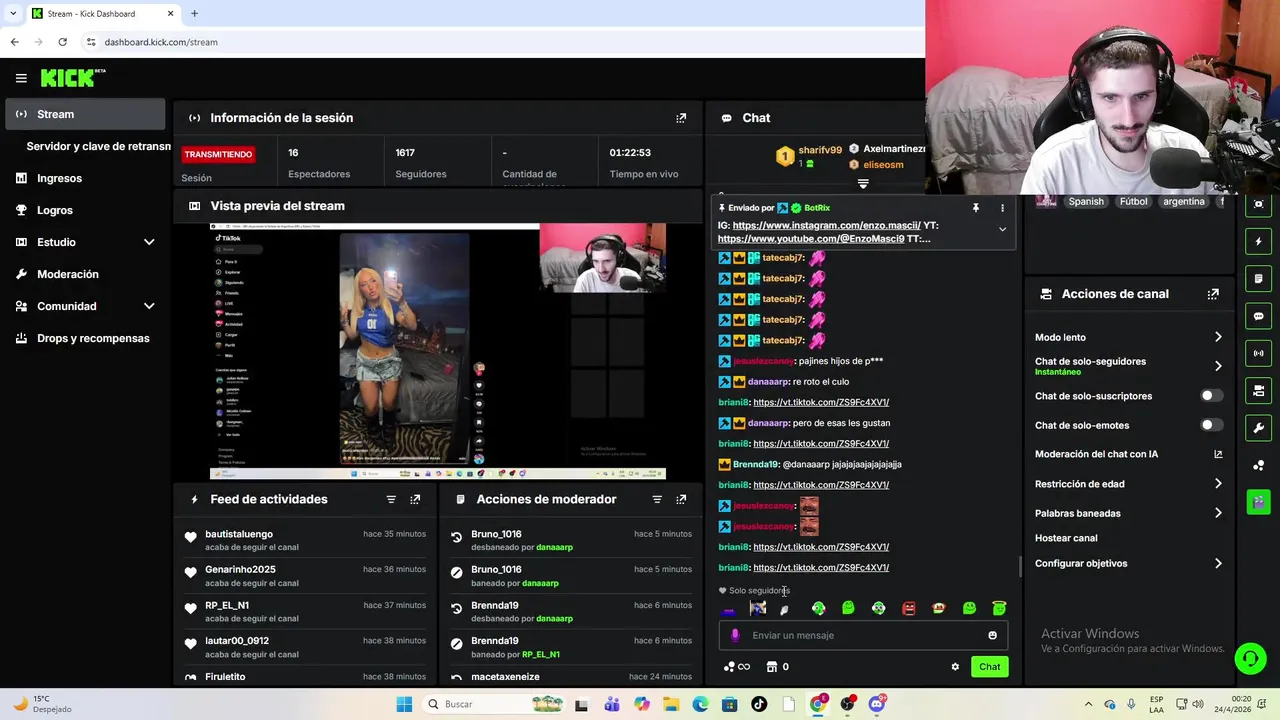The image size is (1280, 720).
Task: Click the green support headset button
Action: pyautogui.click(x=1250, y=658)
